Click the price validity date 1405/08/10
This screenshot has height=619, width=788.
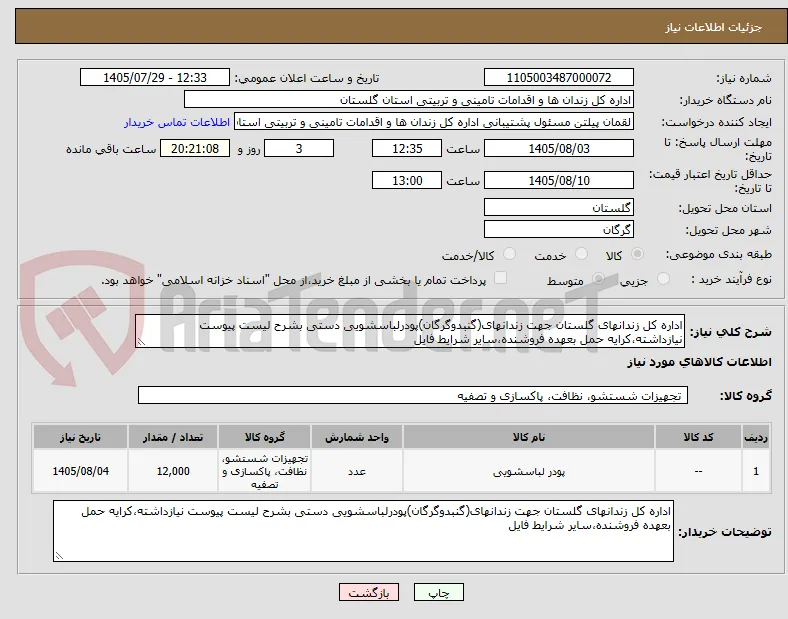click(558, 180)
